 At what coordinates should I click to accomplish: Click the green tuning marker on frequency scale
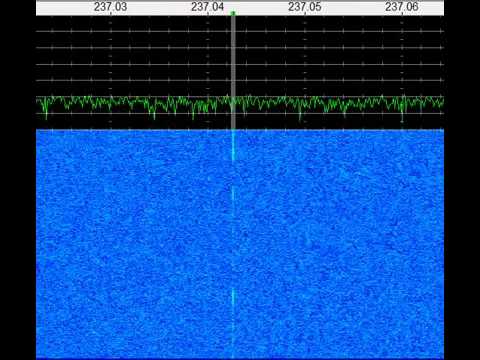tap(233, 13)
